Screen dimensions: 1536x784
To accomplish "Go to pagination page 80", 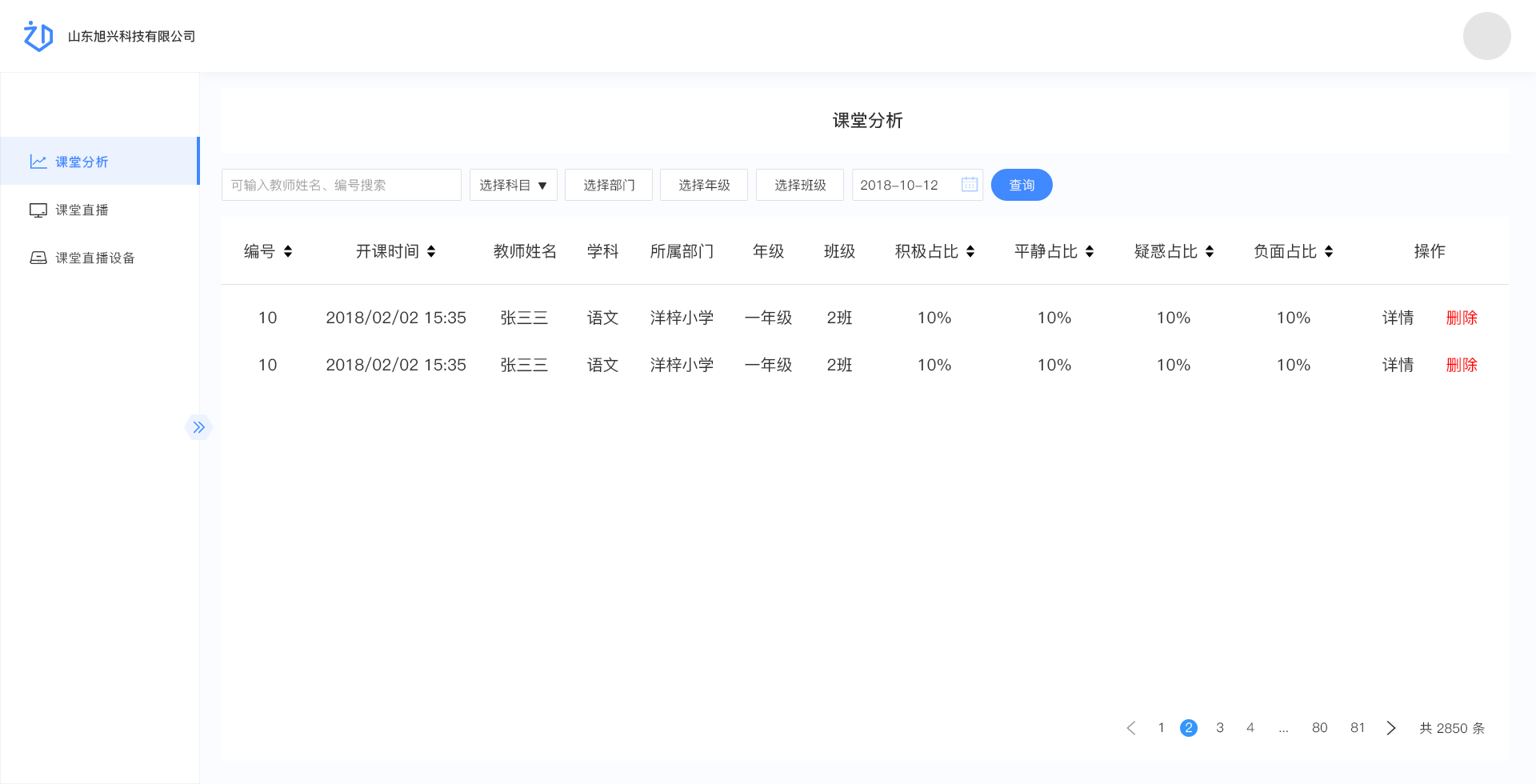I will [x=1320, y=728].
